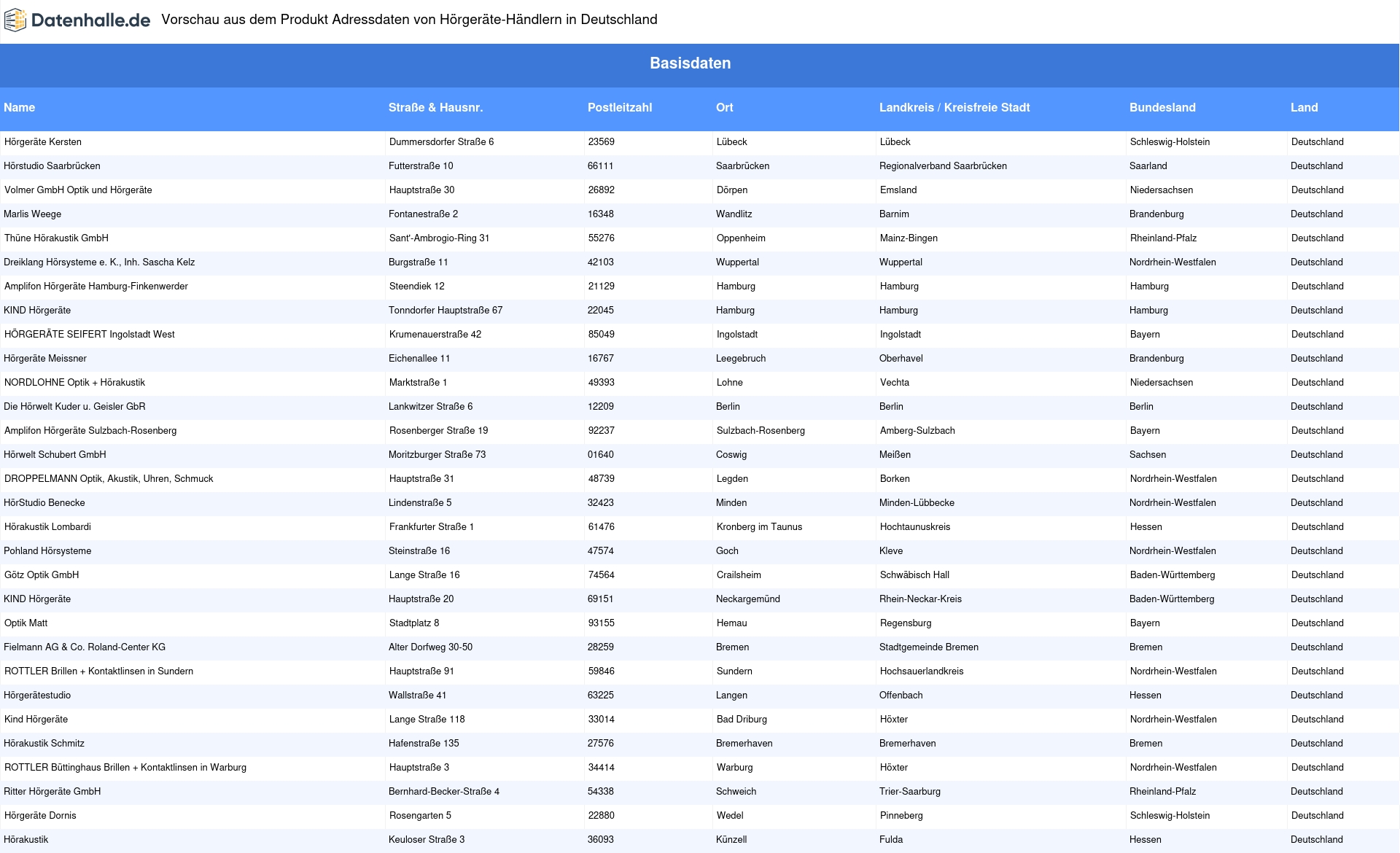
Task: Select Trier-Saarburg district cell
Action: [x=910, y=792]
